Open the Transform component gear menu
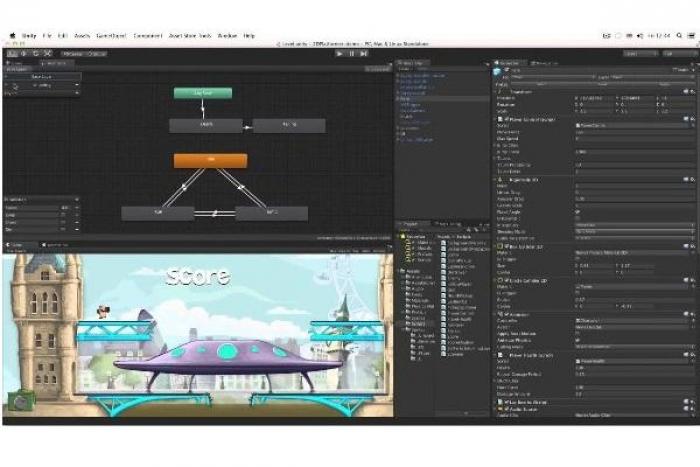 [693, 90]
